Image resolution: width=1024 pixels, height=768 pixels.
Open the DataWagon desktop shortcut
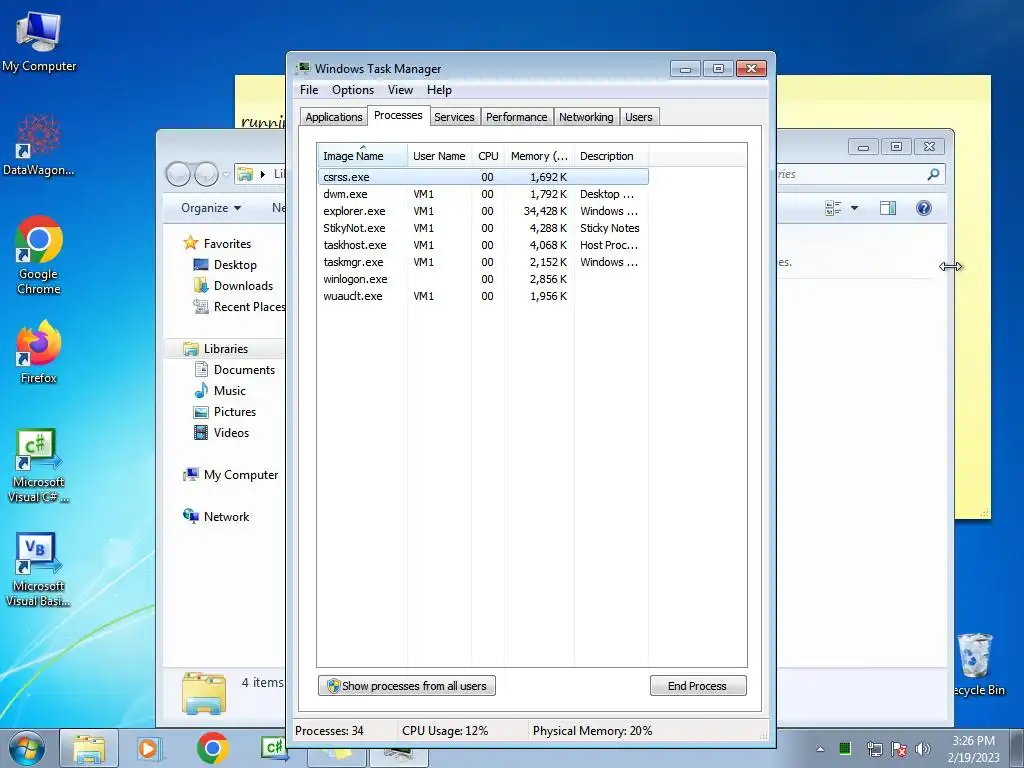(x=39, y=145)
